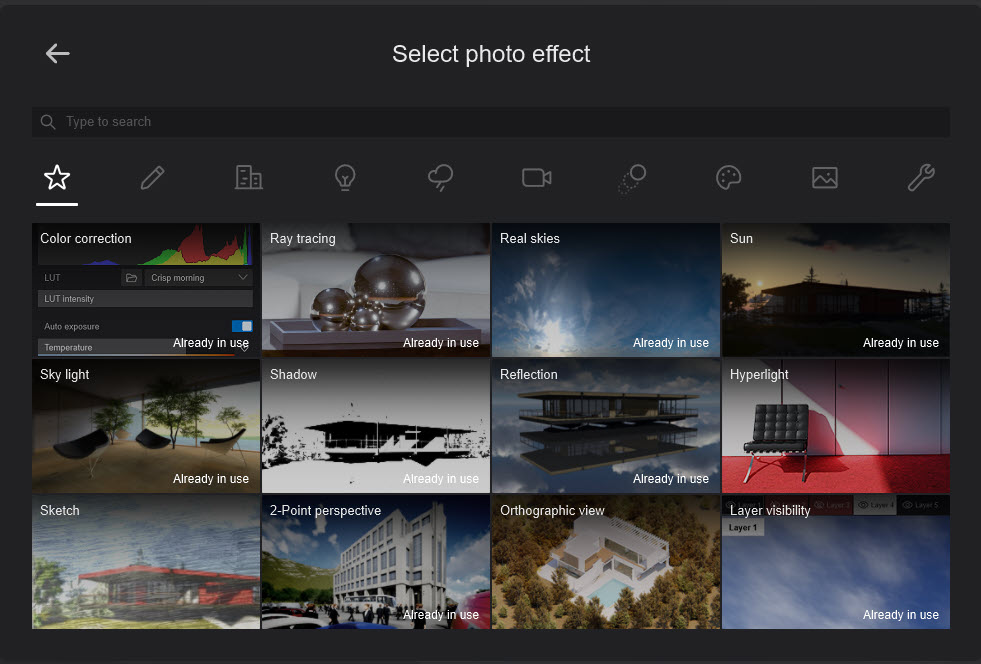Choose the Real skies effect tile
Viewport: 981px width, 664px height.
coord(605,290)
